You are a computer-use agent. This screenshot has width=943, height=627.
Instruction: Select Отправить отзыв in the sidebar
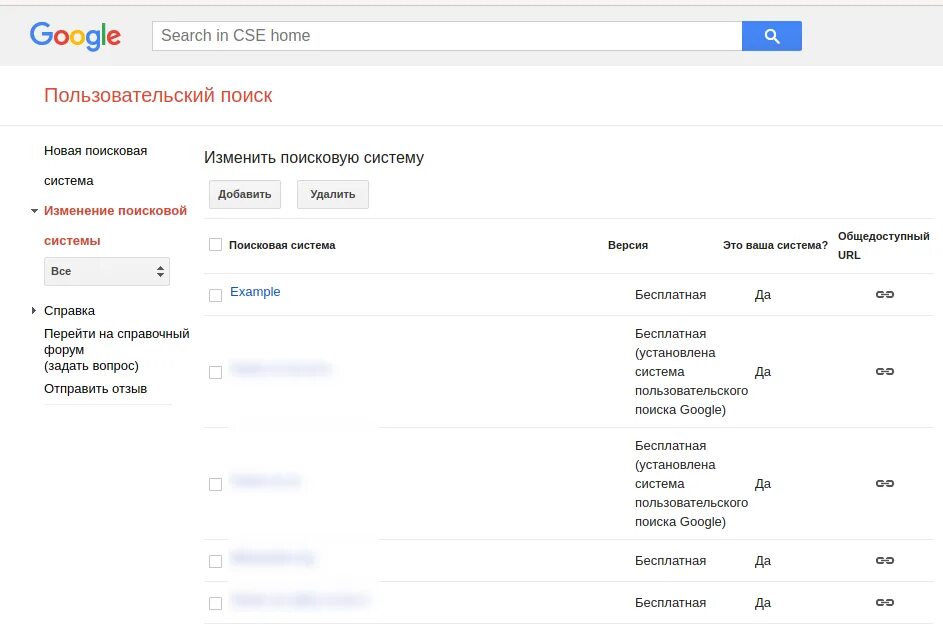pyautogui.click(x=95, y=389)
